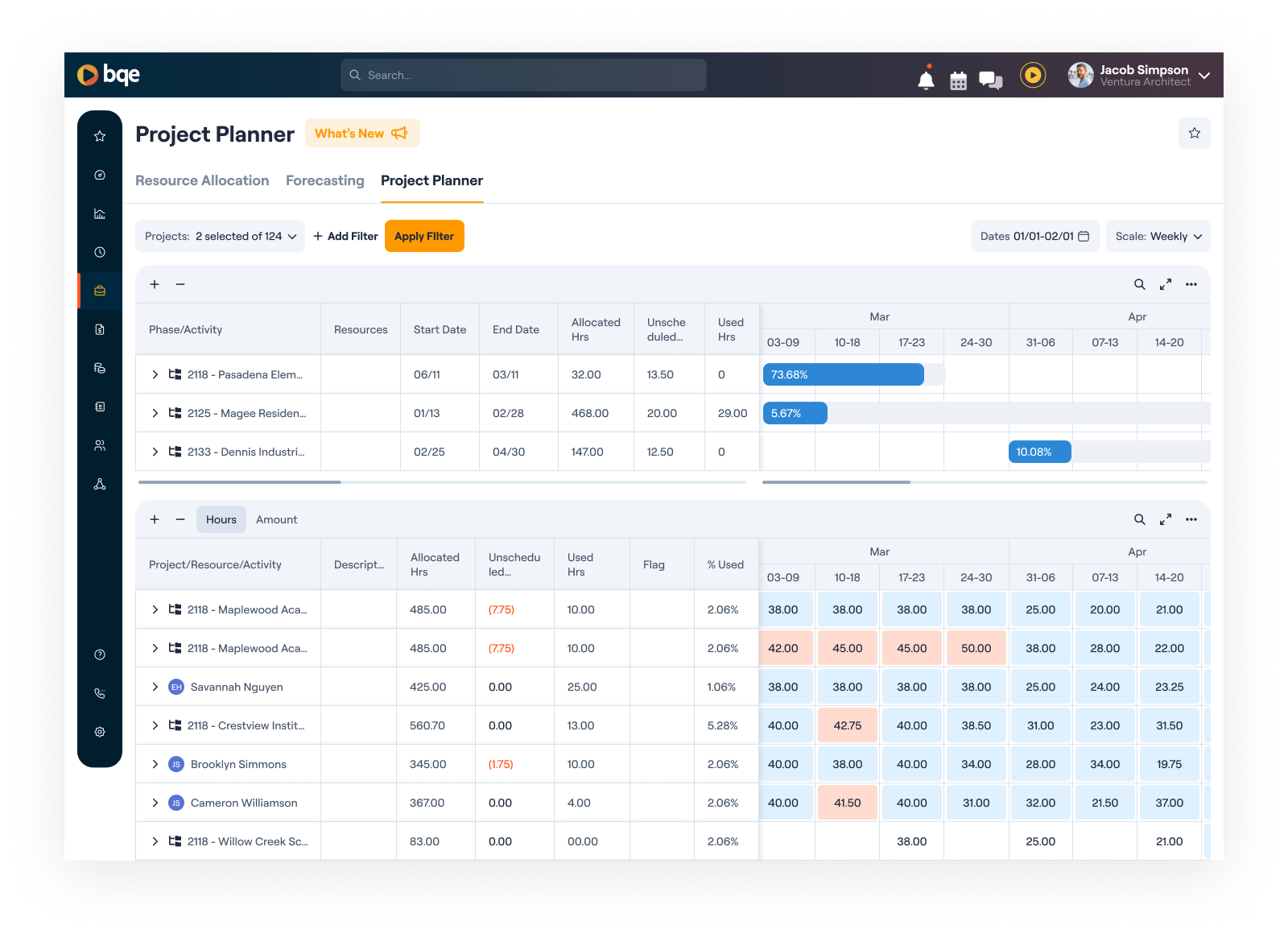The width and height of the screenshot is (1288, 937).
Task: Click the settings gear at sidebar bottom
Action: (100, 731)
